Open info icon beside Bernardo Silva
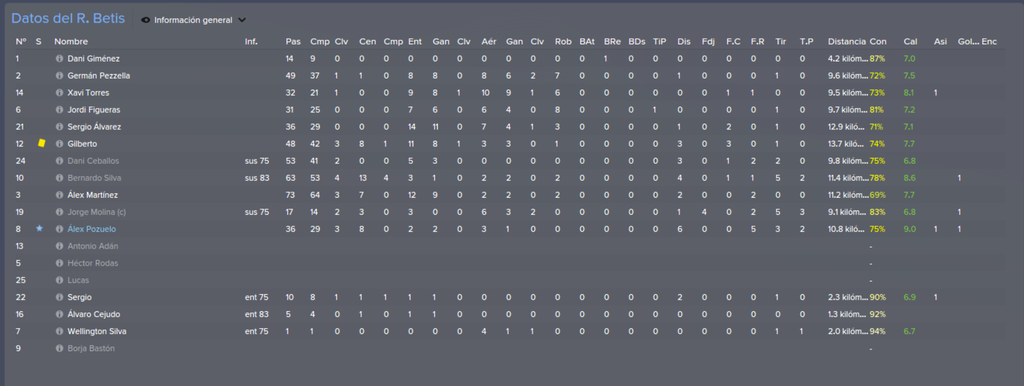 click(59, 178)
